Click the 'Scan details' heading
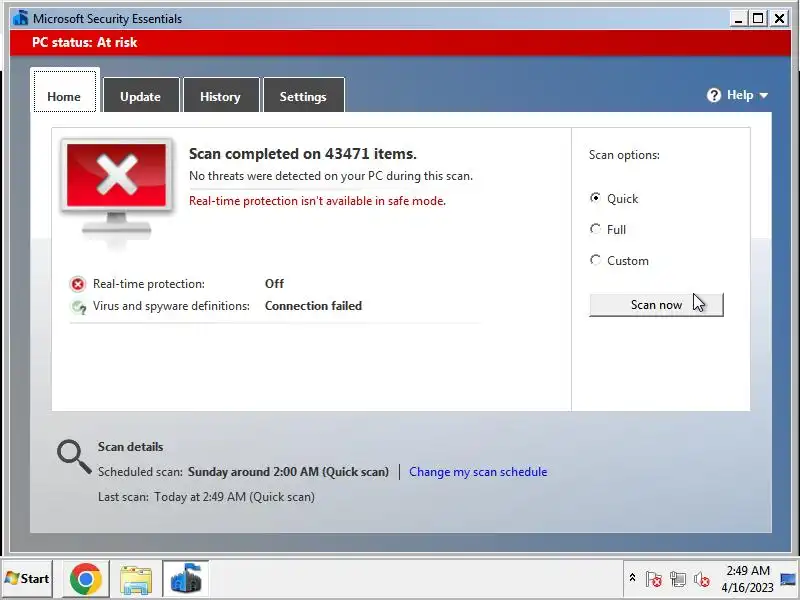 pyautogui.click(x=131, y=447)
